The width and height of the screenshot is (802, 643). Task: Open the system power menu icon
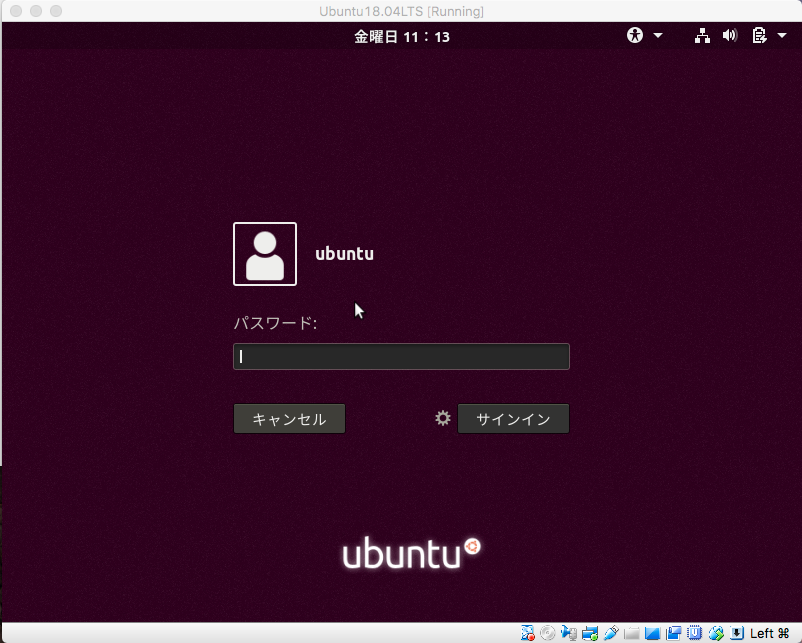pos(760,35)
